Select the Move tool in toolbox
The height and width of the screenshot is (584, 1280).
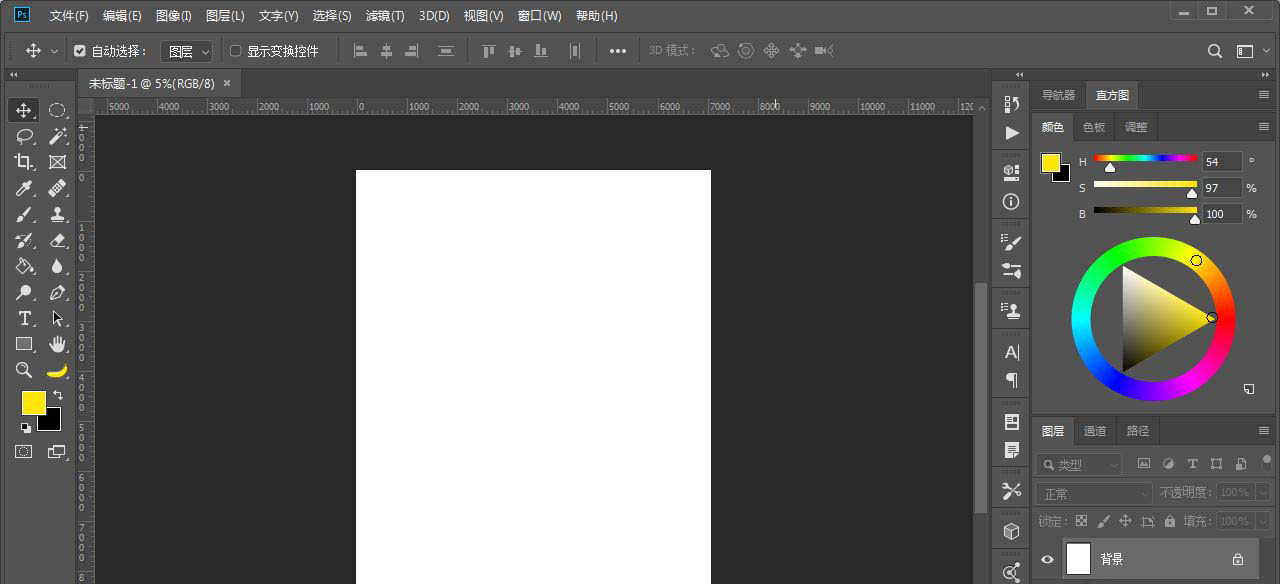click(x=24, y=110)
